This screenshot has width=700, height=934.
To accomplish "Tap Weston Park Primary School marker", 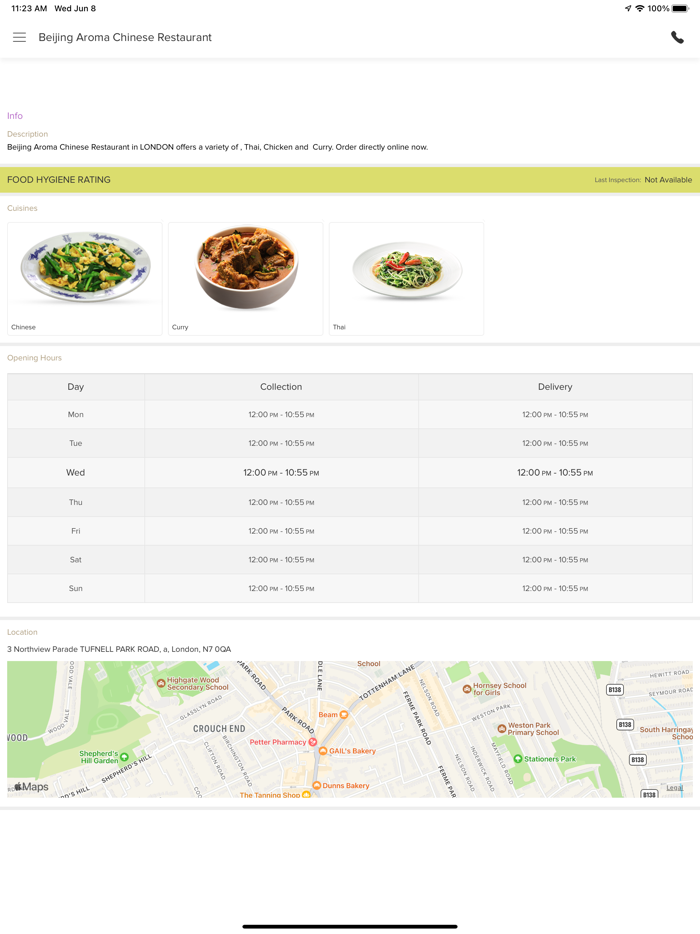I will pos(502,728).
